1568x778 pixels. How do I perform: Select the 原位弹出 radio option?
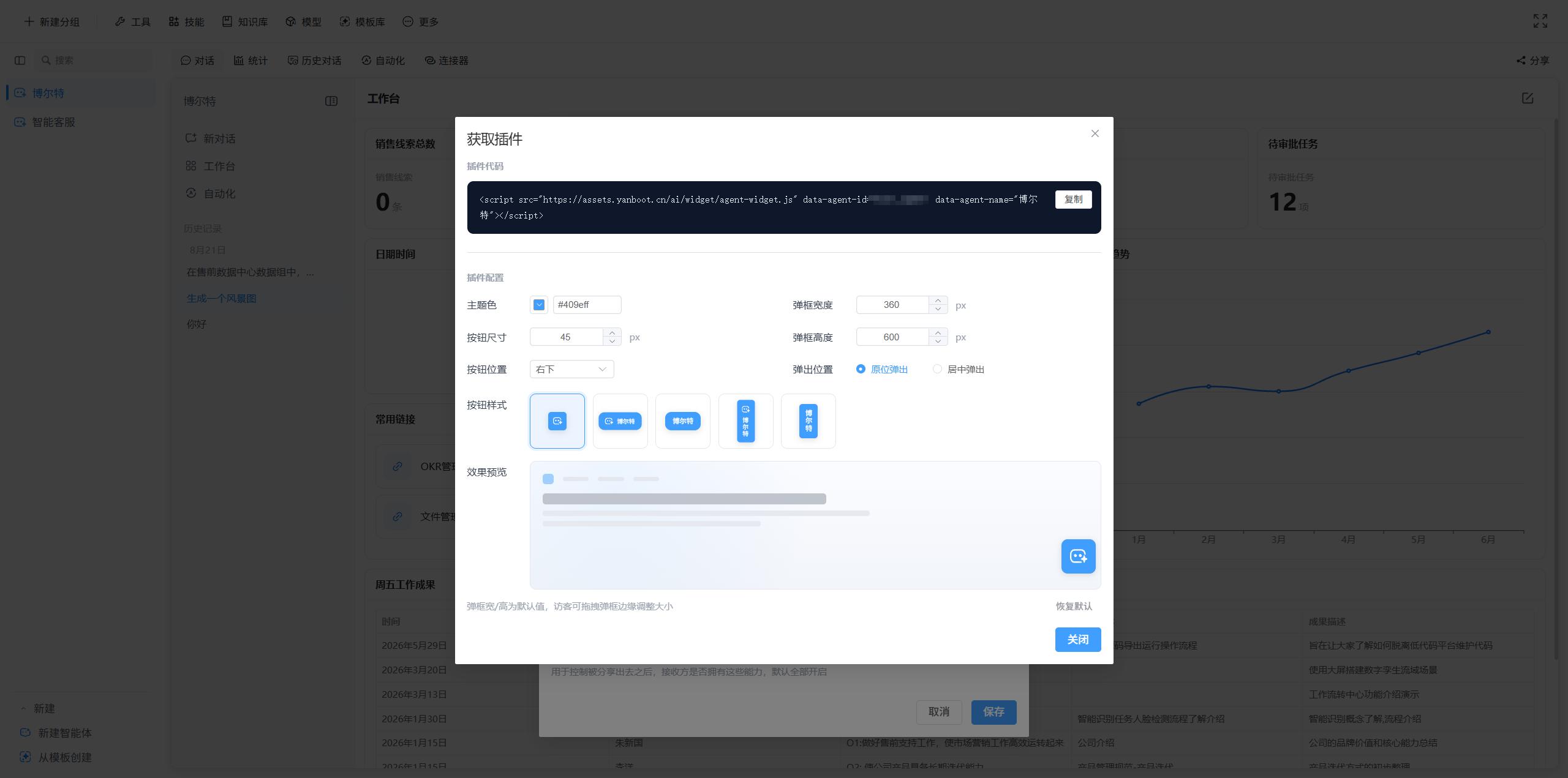(881, 369)
